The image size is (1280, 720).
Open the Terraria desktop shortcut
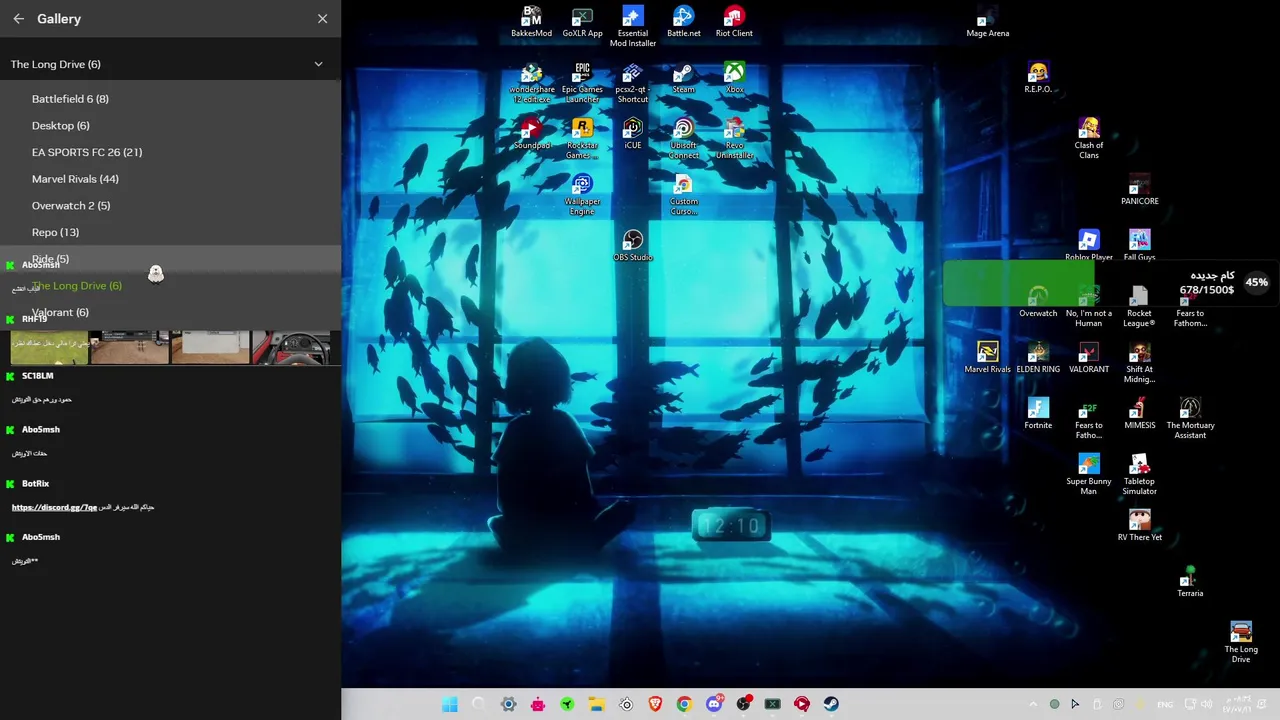tap(1190, 582)
